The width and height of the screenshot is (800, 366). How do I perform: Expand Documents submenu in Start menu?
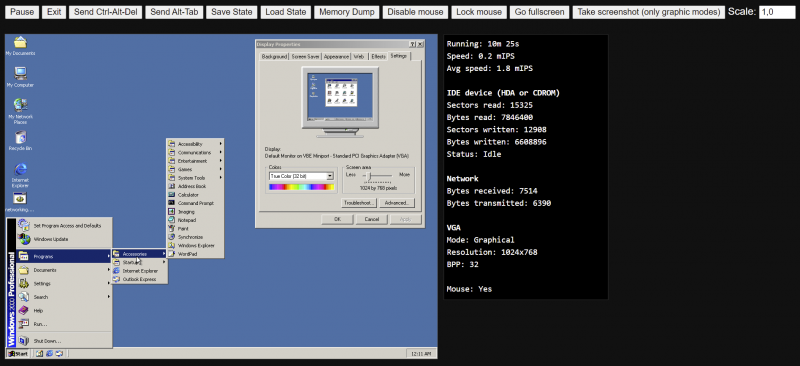point(64,270)
